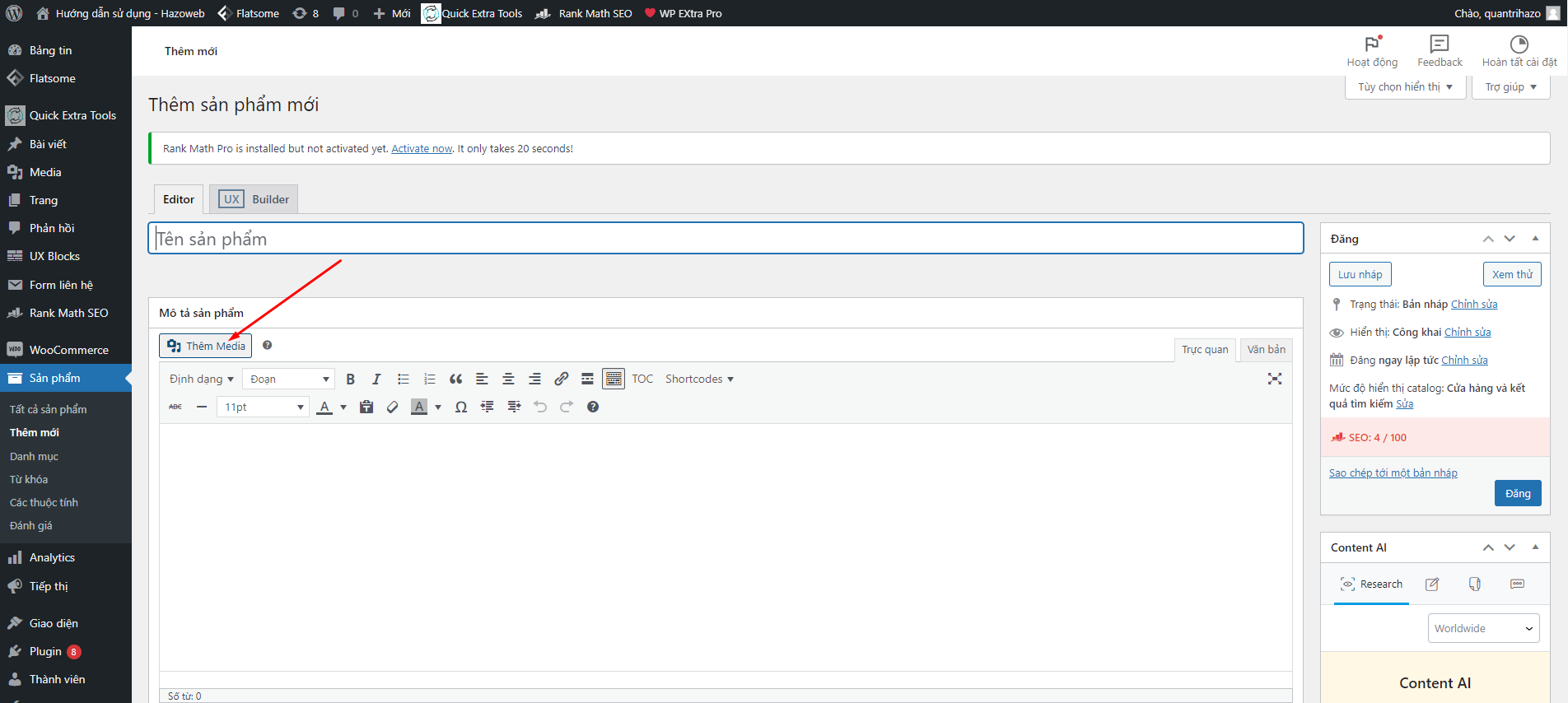
Task: Open the text color picker arrow
Action: coord(343,407)
